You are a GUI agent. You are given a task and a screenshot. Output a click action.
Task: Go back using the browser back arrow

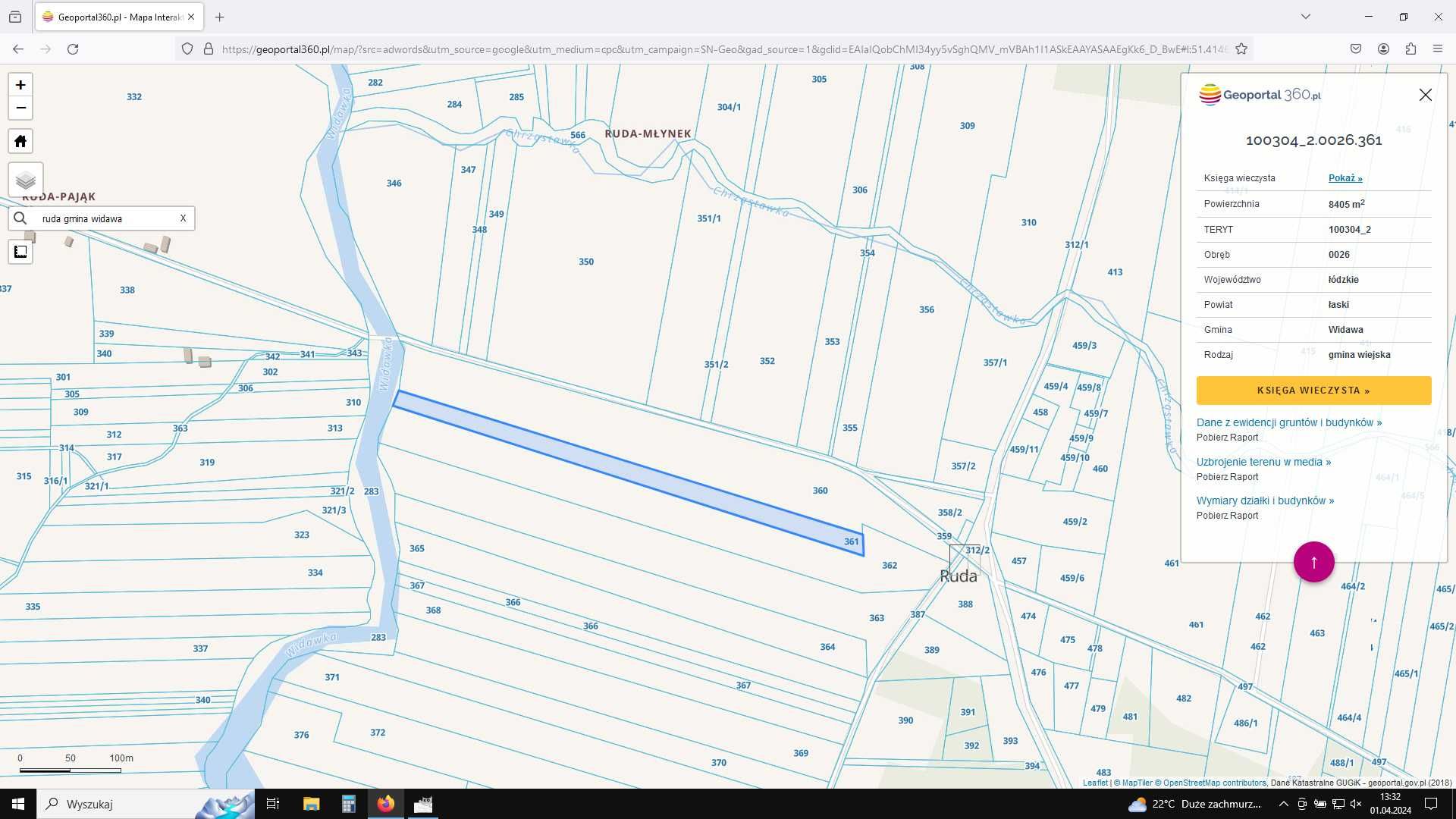point(18,49)
